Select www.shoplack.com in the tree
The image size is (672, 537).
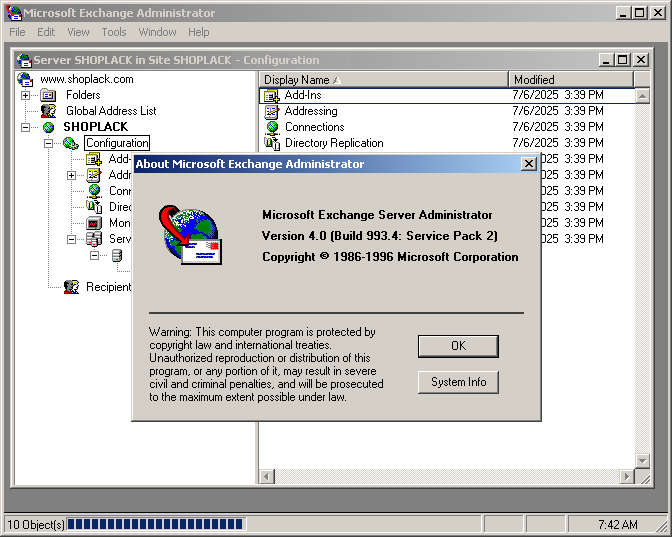[87, 79]
